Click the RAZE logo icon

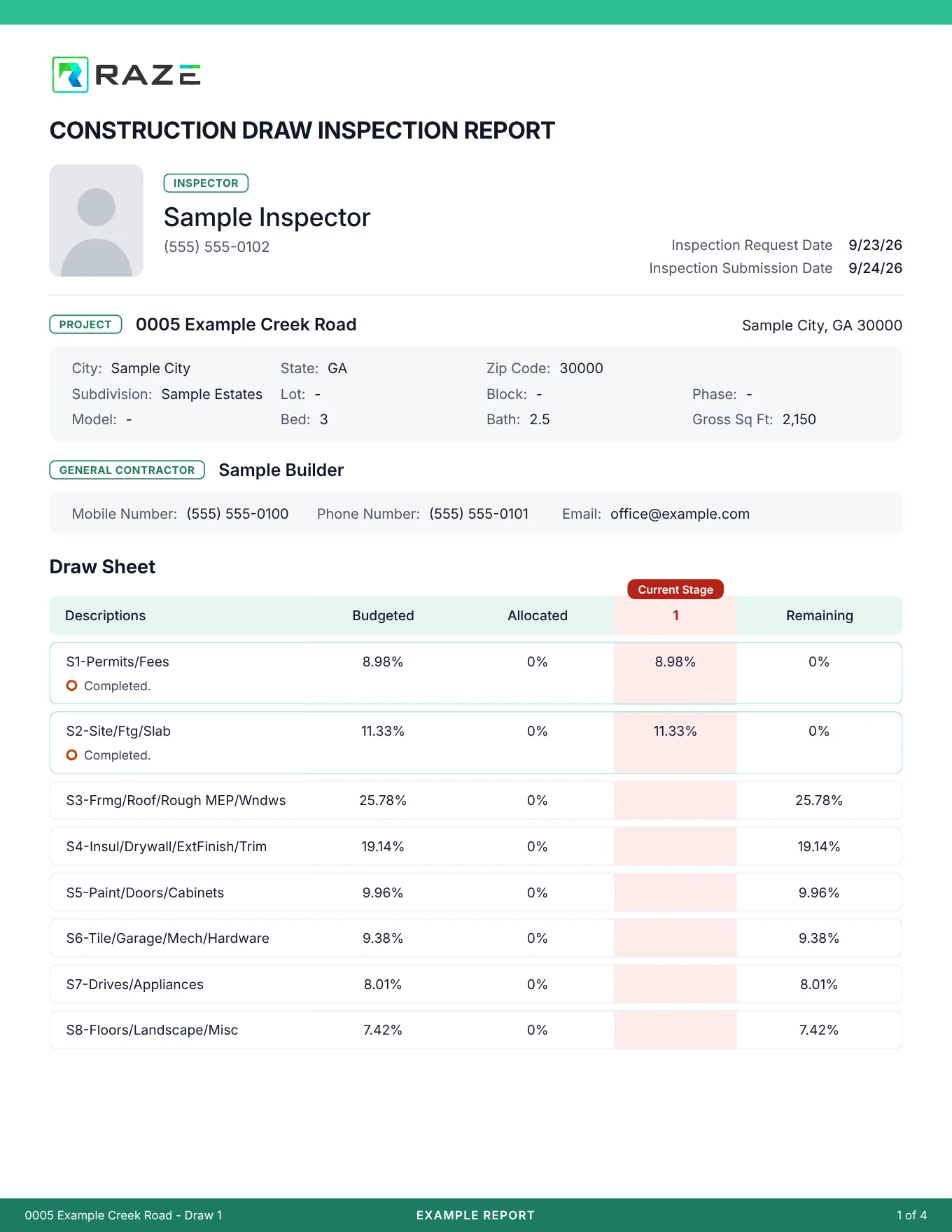(x=70, y=75)
